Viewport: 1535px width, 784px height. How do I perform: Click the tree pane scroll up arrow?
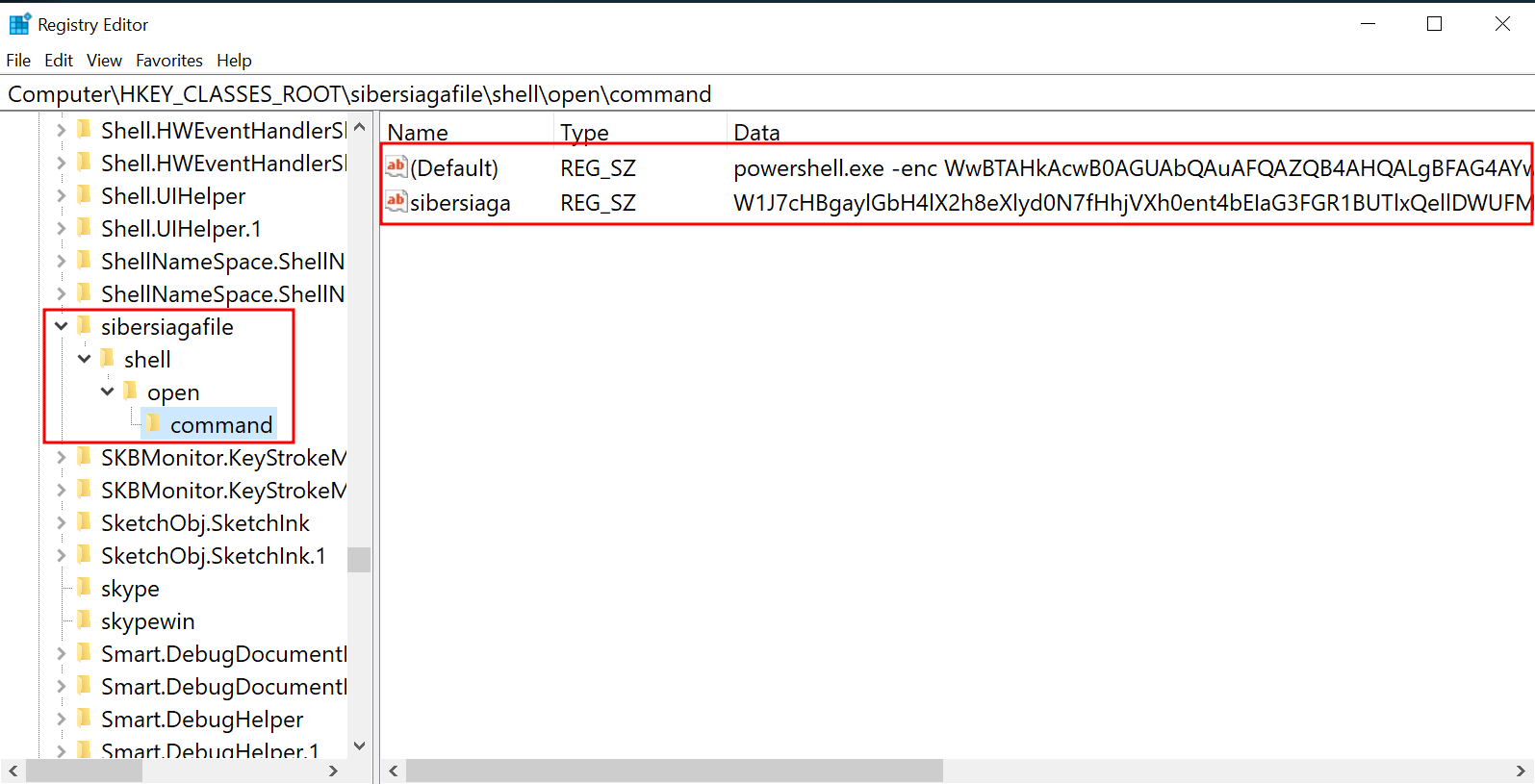(359, 127)
